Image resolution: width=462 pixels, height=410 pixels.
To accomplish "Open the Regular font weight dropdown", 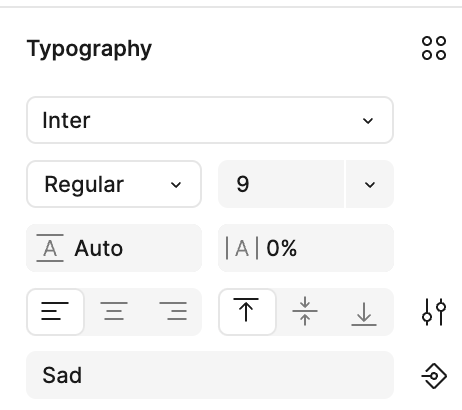I will (114, 184).
